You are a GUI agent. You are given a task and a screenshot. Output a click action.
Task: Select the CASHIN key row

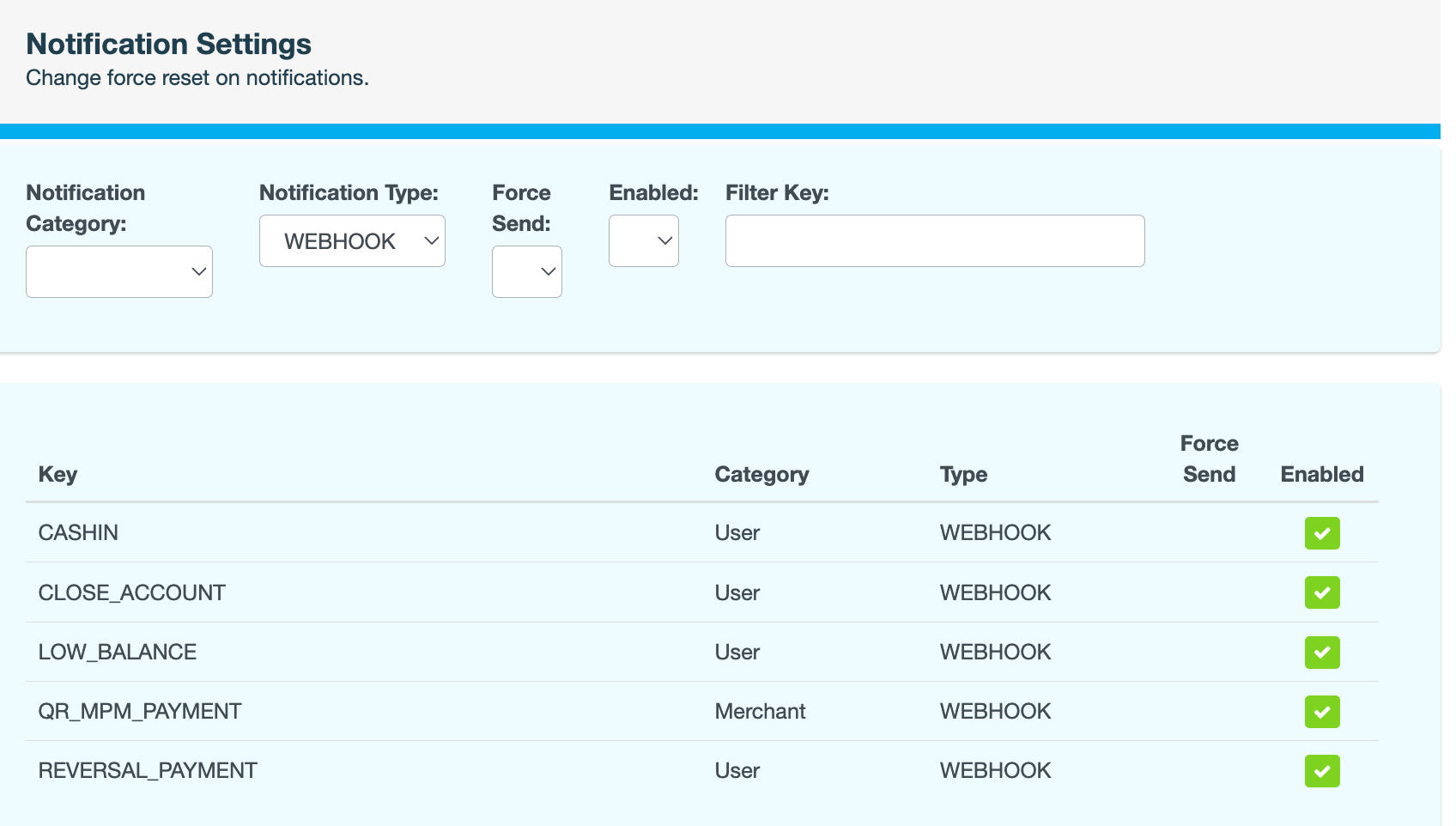point(78,533)
